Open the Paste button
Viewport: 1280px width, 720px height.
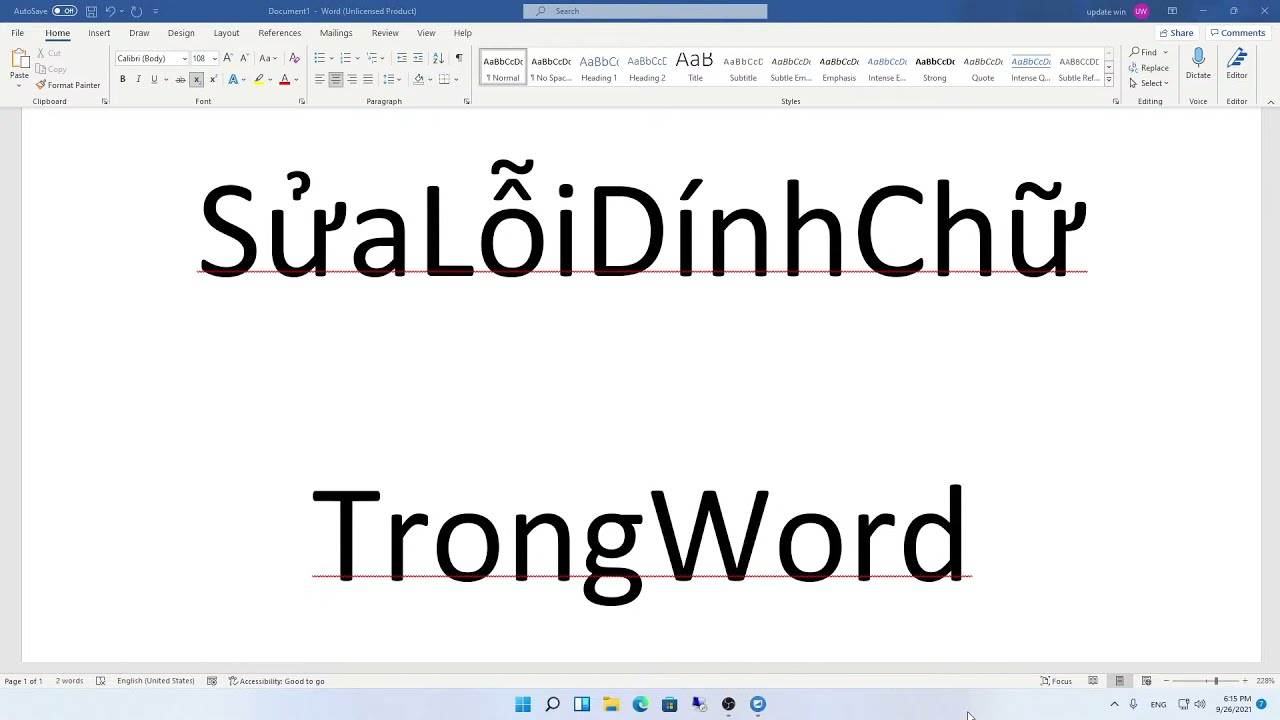point(19,66)
